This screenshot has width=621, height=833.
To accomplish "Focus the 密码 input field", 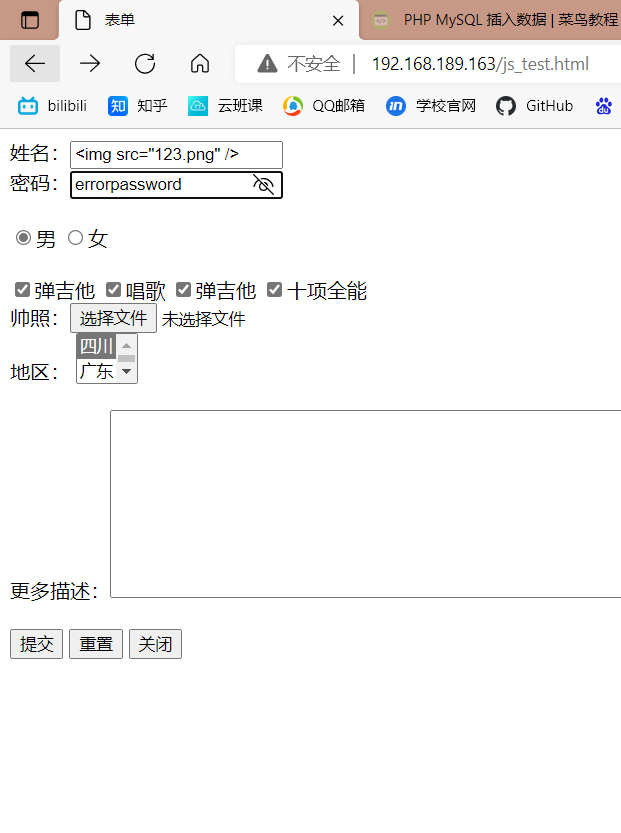I will 176,185.
